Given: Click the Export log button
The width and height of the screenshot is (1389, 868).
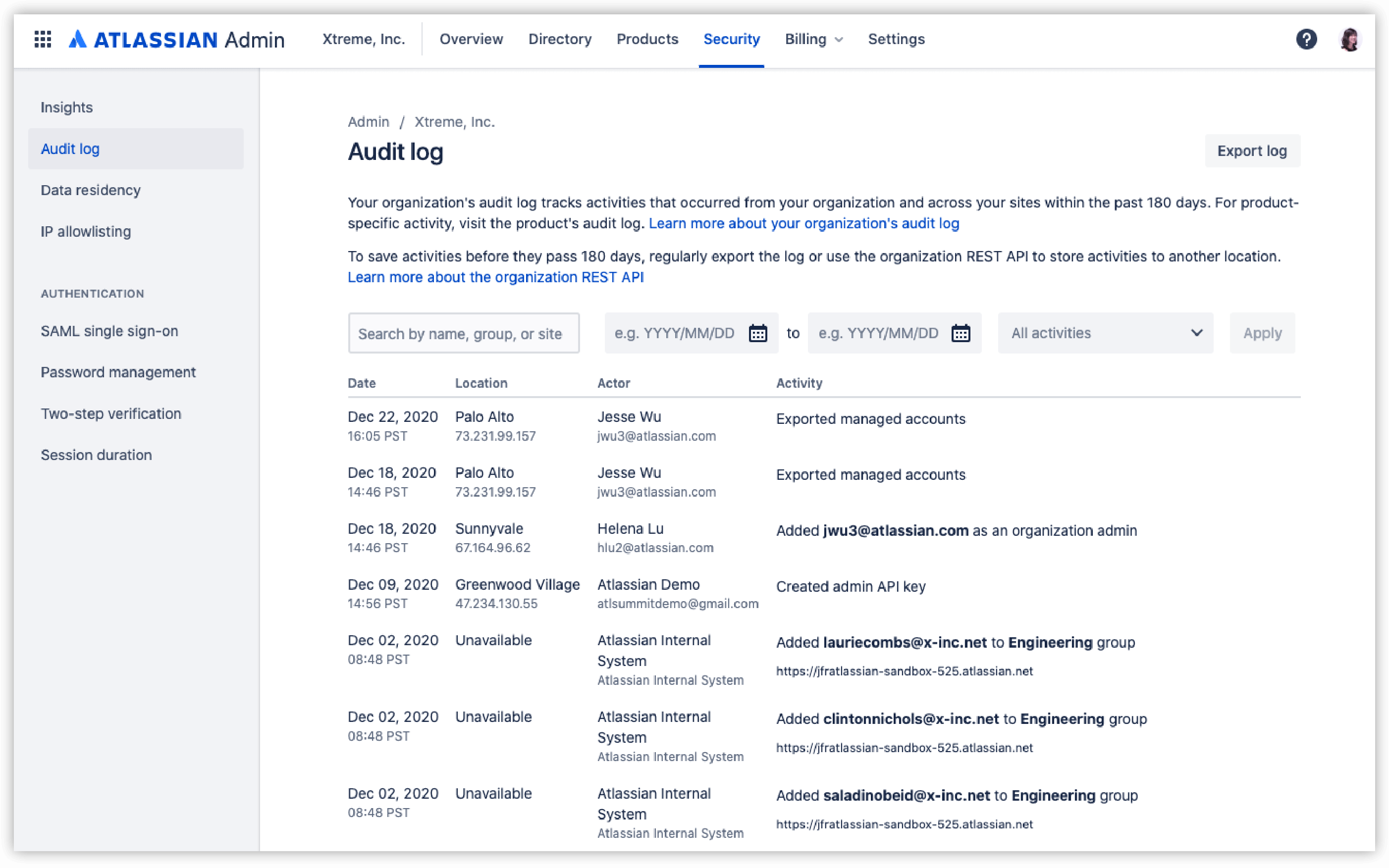Looking at the screenshot, I should pyautogui.click(x=1252, y=151).
